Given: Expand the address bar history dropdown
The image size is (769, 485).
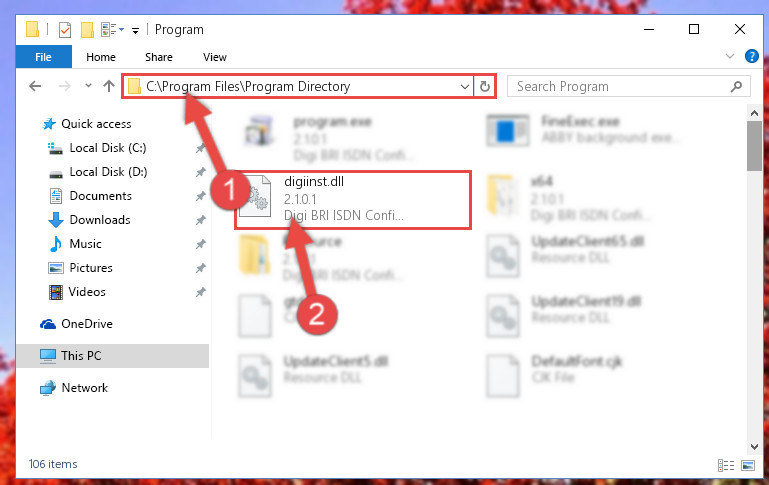Looking at the screenshot, I should pos(464,87).
